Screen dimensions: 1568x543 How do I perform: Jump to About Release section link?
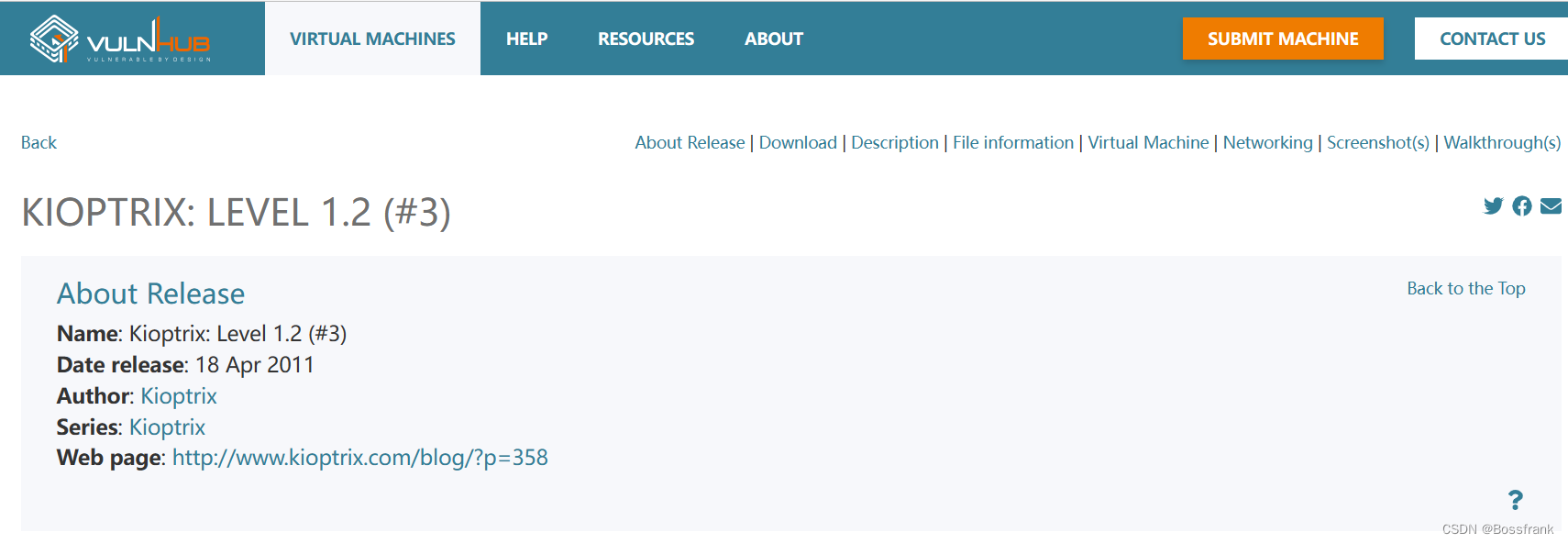690,142
